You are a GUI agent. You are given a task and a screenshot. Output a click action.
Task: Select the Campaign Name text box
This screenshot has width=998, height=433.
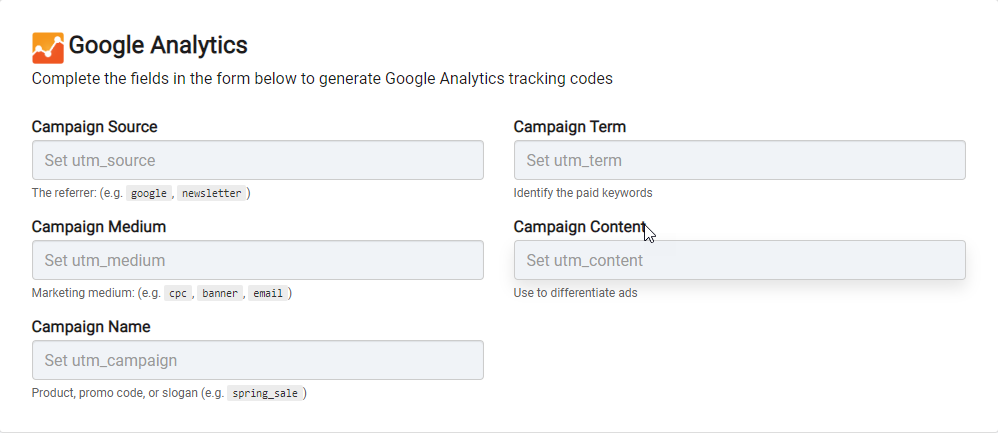tap(258, 360)
